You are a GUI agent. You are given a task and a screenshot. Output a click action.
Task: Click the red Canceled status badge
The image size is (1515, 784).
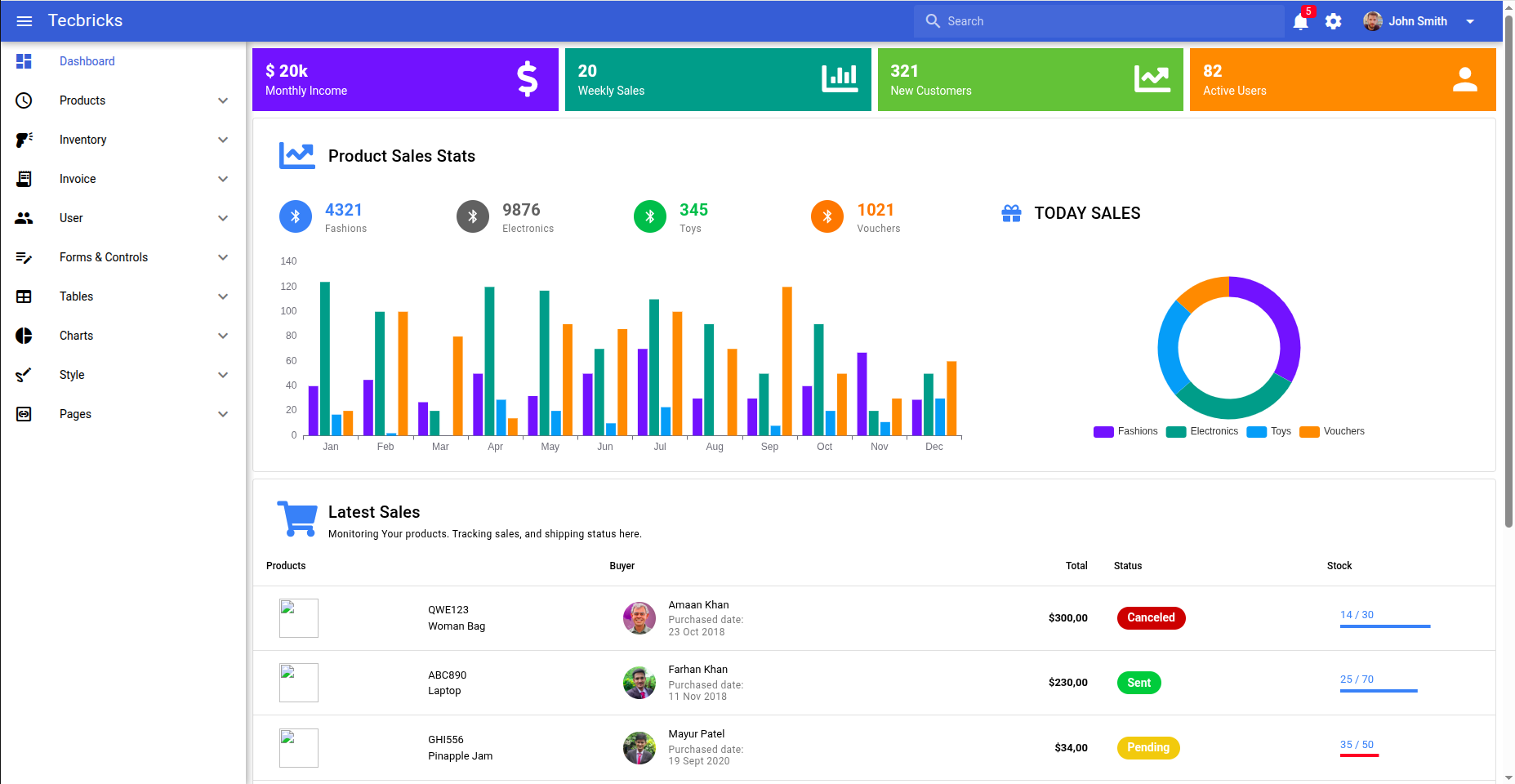click(1151, 618)
